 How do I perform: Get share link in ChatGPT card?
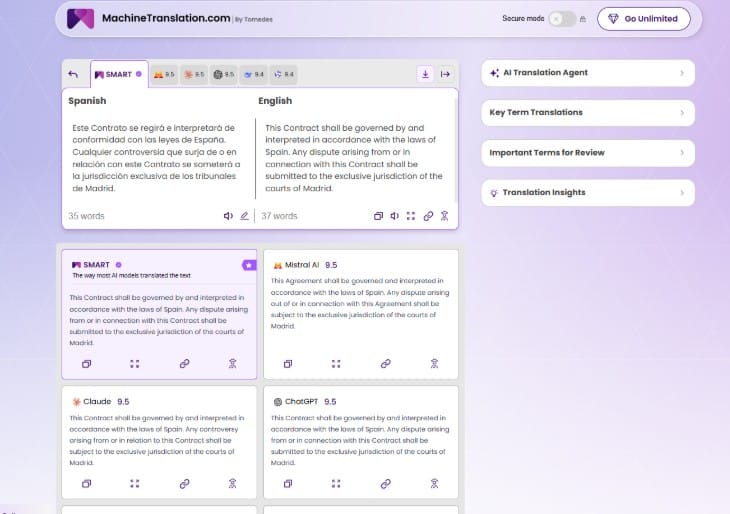(385, 484)
